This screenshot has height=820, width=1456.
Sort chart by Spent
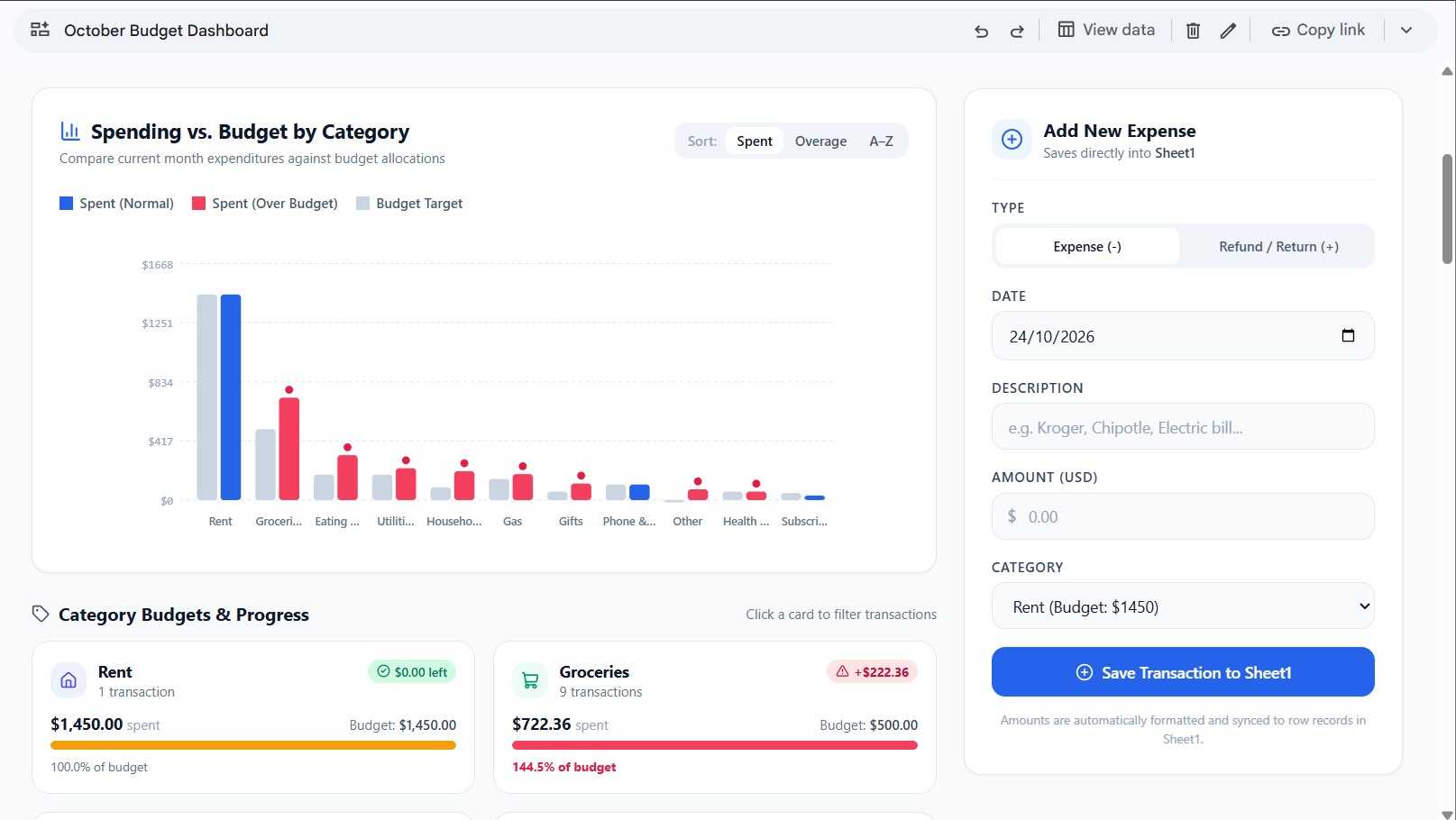(x=755, y=141)
